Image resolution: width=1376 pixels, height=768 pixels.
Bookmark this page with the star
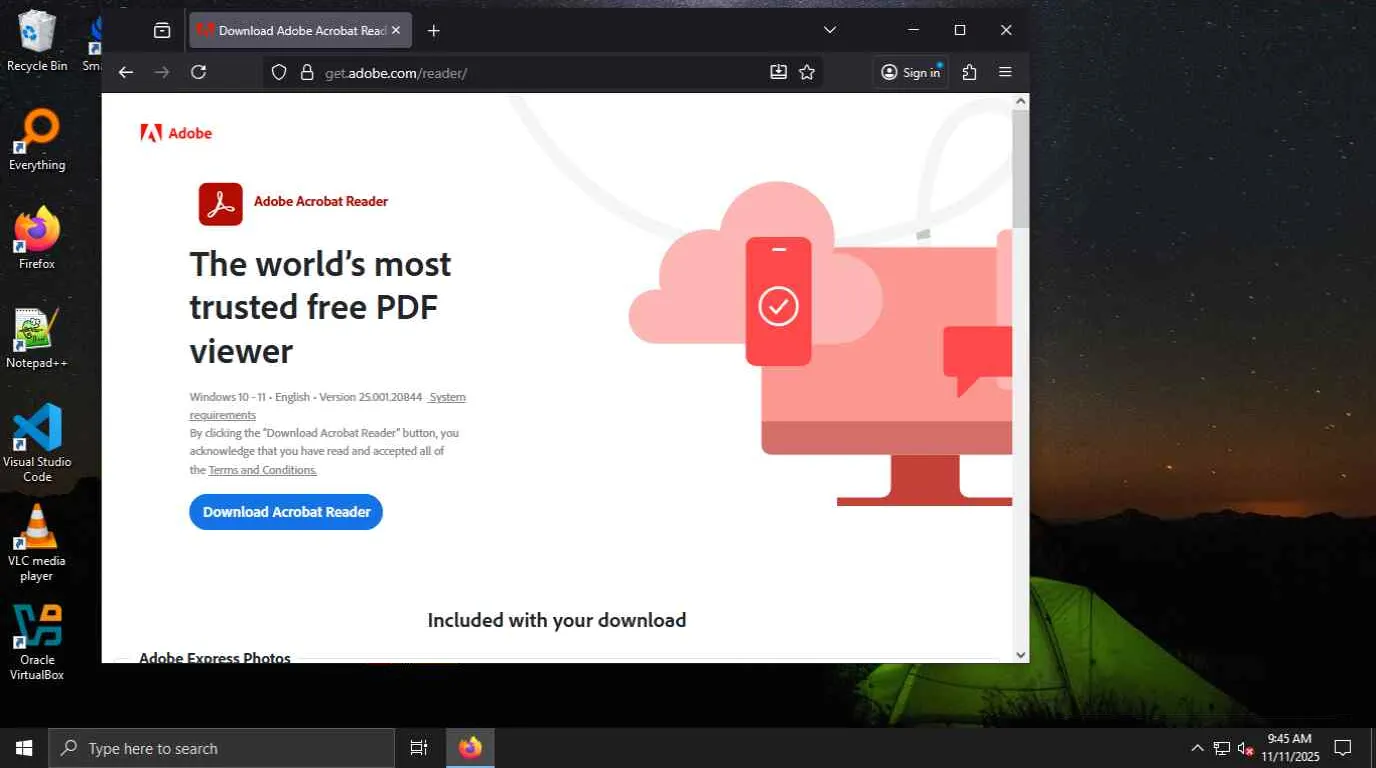tap(807, 72)
